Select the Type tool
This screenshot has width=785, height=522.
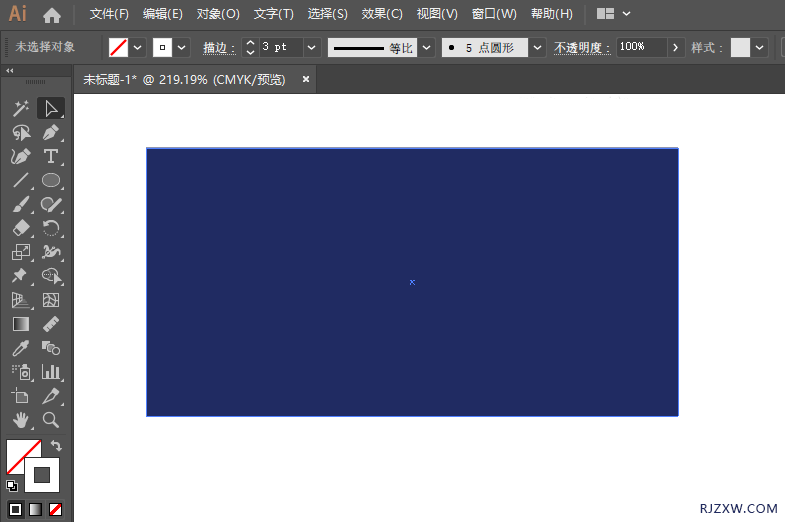pos(51,157)
